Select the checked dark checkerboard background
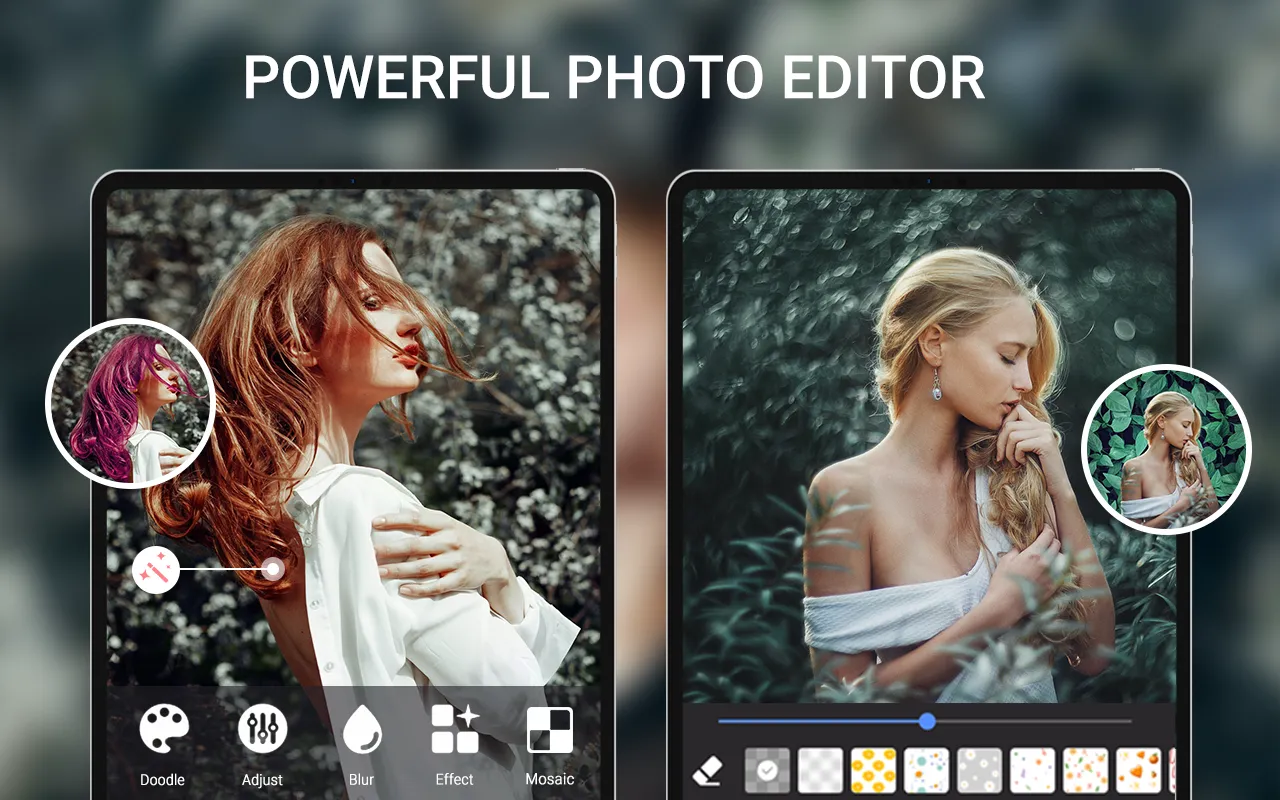1280x800 pixels. [767, 770]
